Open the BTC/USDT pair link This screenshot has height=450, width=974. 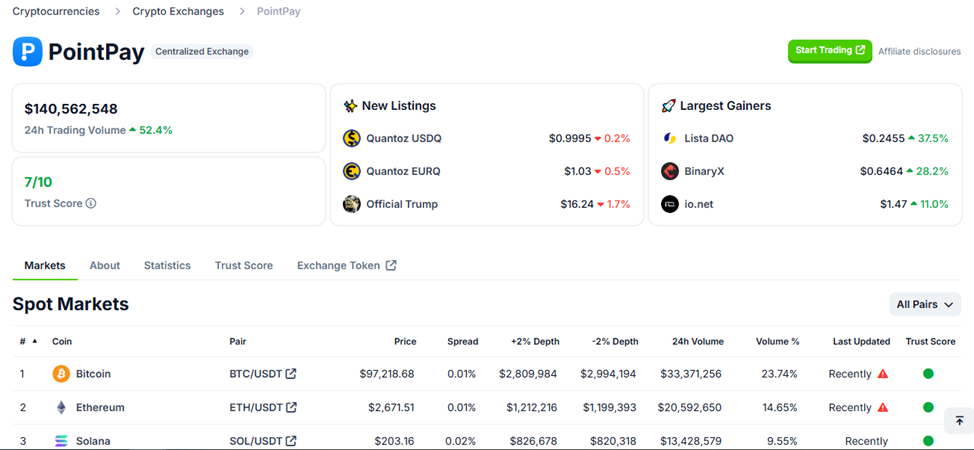[262, 374]
